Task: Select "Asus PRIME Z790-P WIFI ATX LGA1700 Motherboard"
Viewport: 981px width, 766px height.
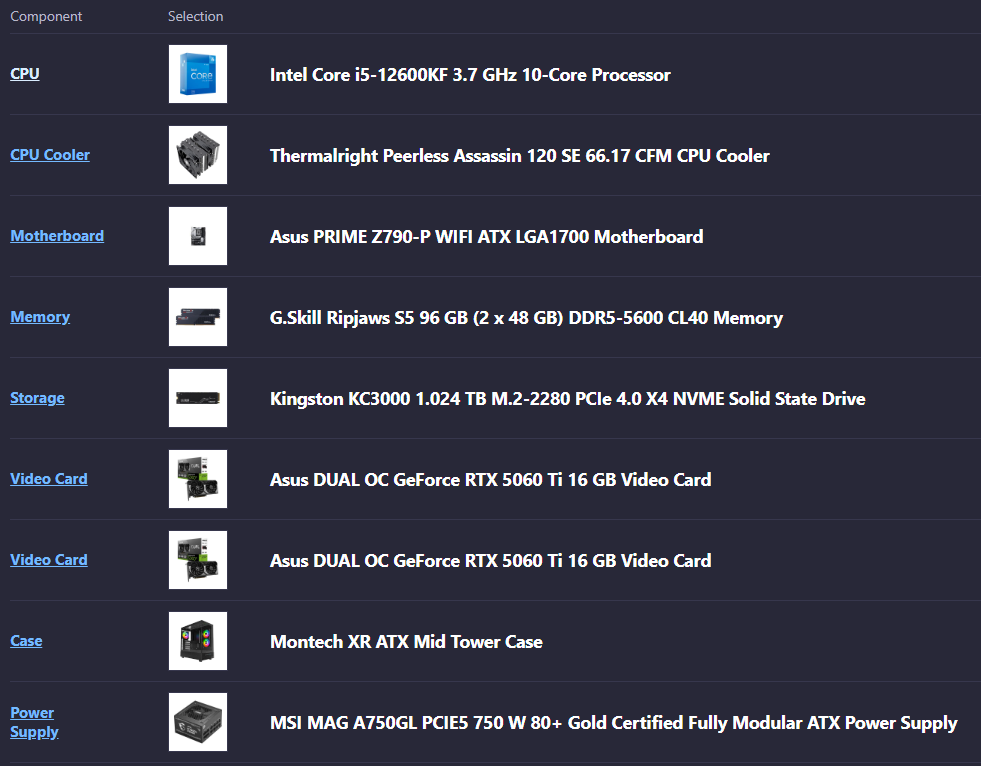Action: click(x=487, y=237)
